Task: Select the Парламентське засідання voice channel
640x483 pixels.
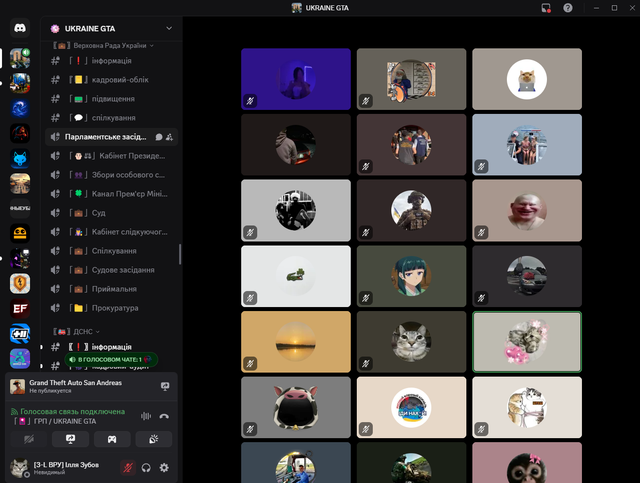Action: (x=105, y=137)
